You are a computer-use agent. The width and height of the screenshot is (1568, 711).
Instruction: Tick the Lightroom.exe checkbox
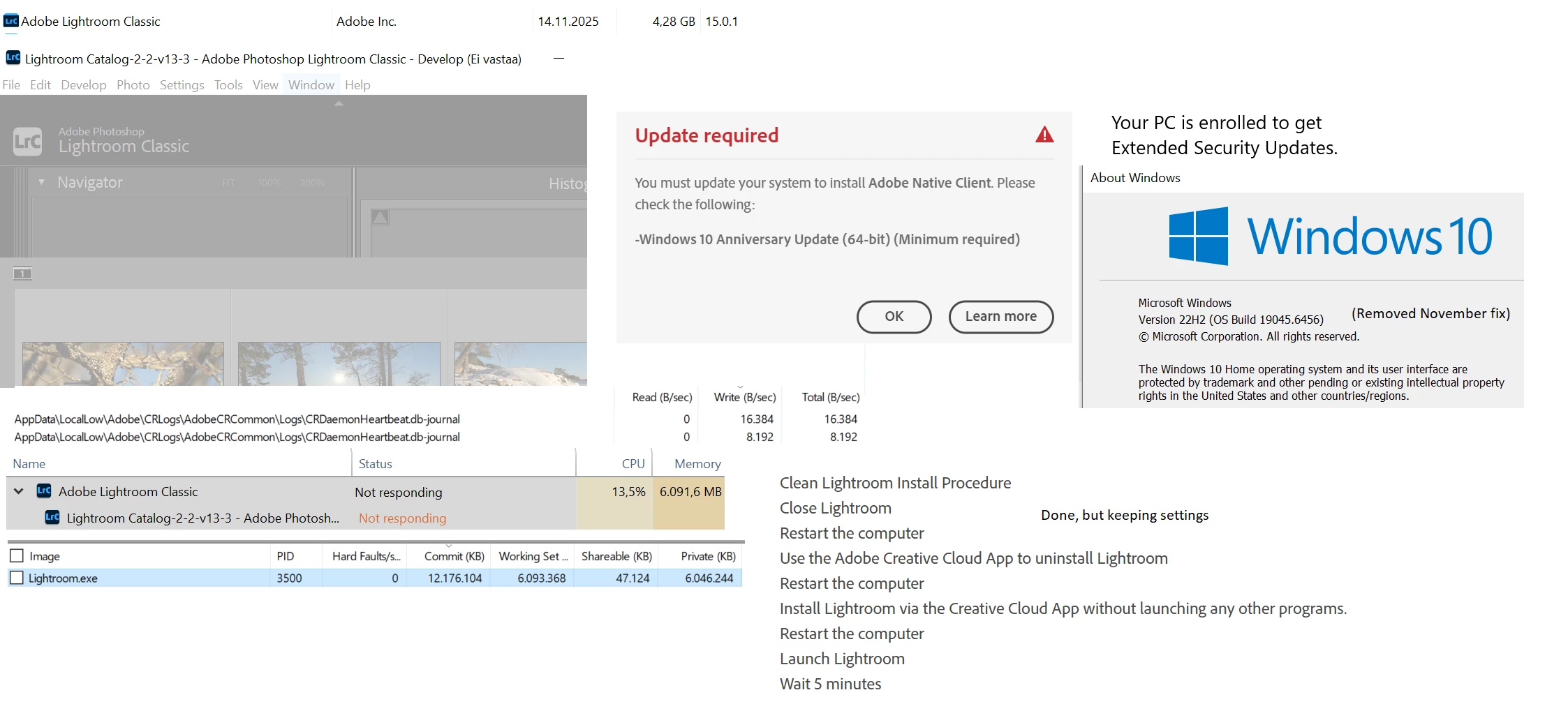17,578
